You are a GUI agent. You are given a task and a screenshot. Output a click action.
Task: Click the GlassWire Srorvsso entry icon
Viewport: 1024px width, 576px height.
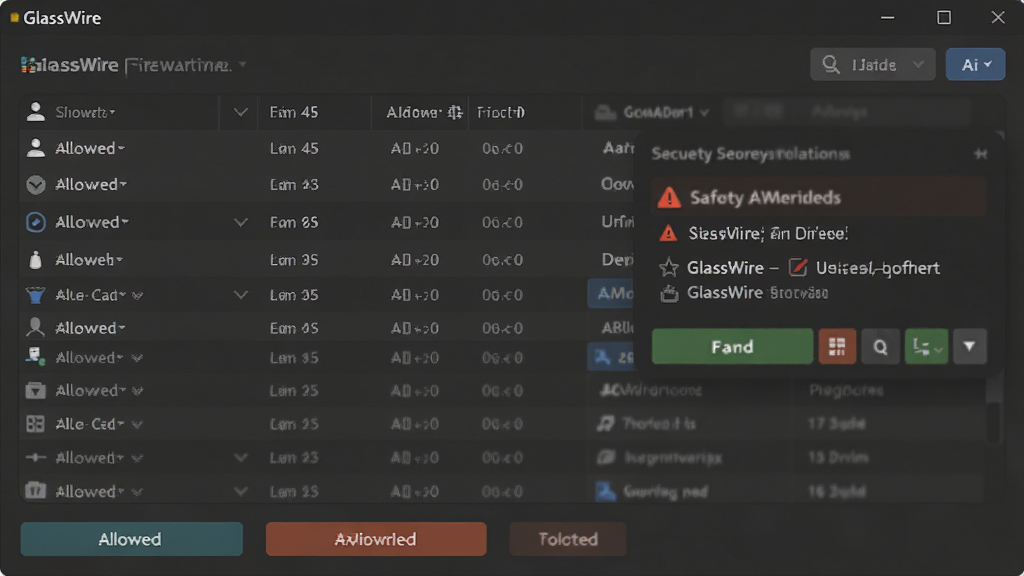coord(669,294)
